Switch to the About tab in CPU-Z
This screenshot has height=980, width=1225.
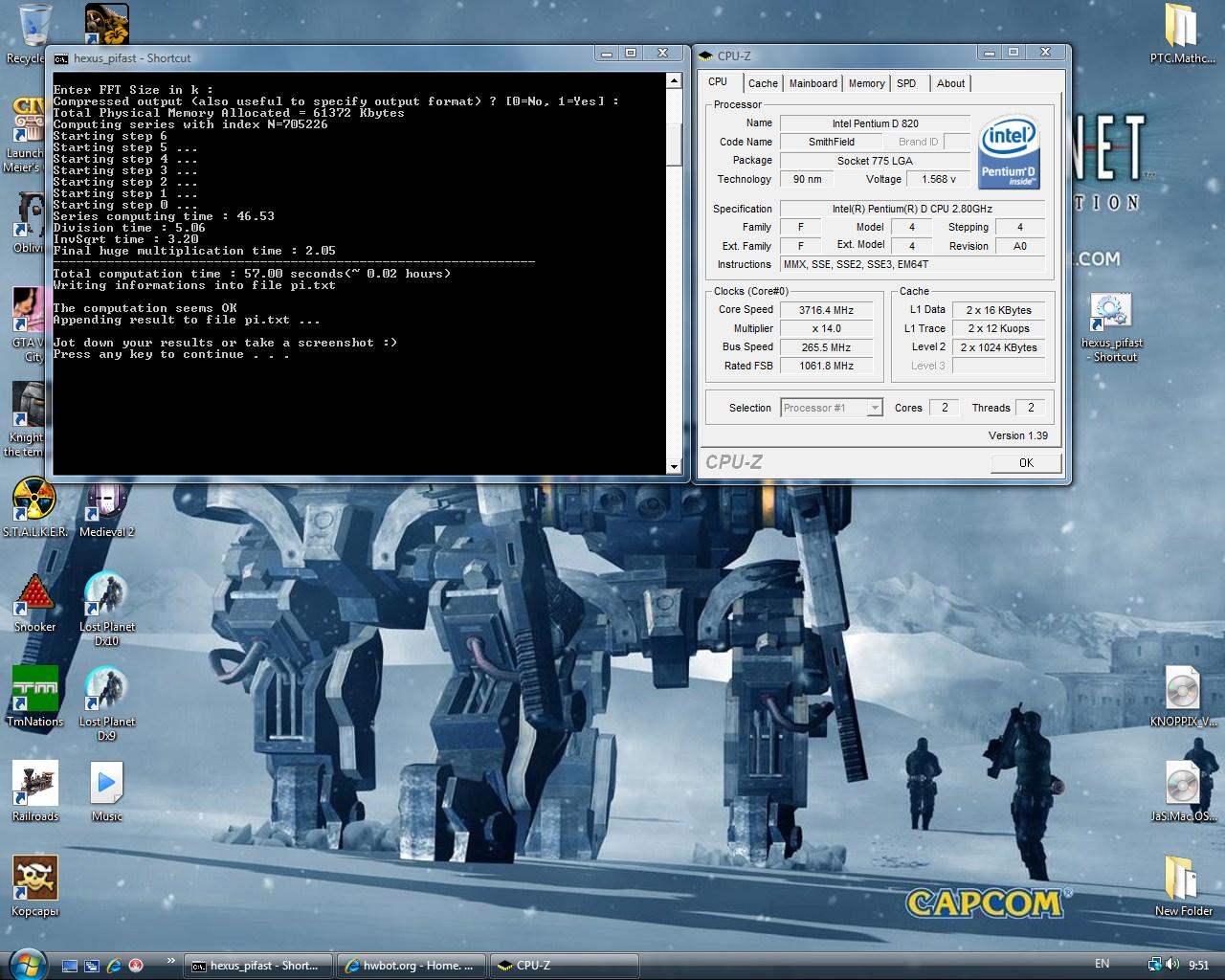(950, 83)
